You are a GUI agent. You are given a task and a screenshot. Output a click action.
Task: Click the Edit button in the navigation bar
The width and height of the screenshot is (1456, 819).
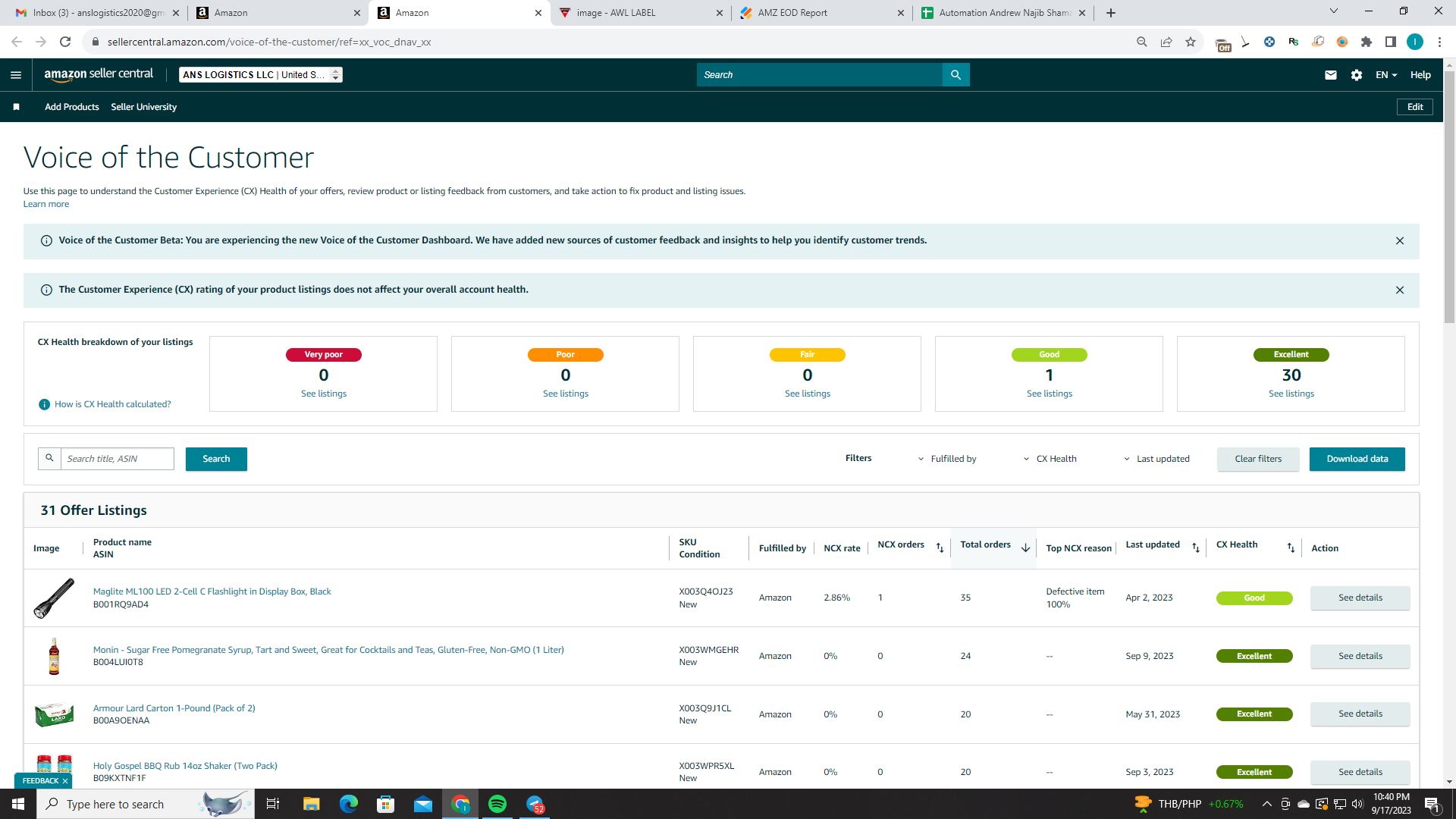coord(1415,107)
